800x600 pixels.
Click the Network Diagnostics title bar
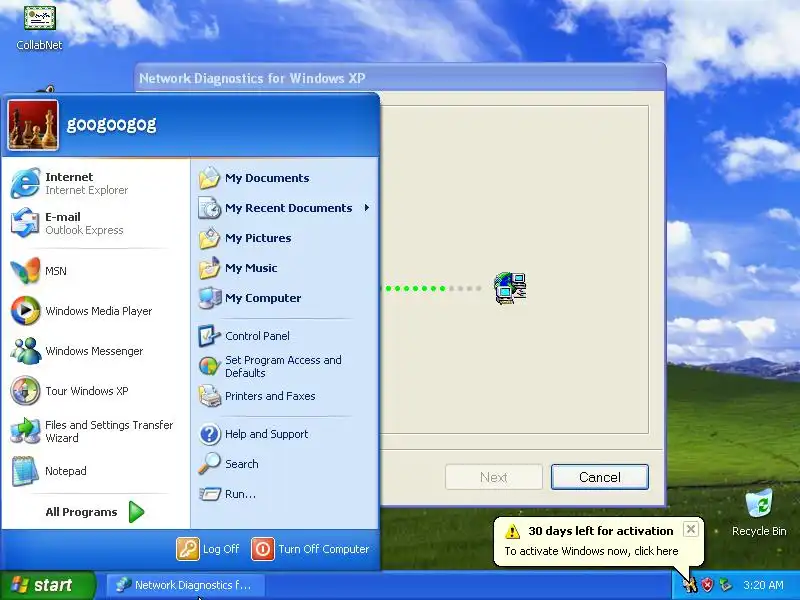click(x=401, y=78)
